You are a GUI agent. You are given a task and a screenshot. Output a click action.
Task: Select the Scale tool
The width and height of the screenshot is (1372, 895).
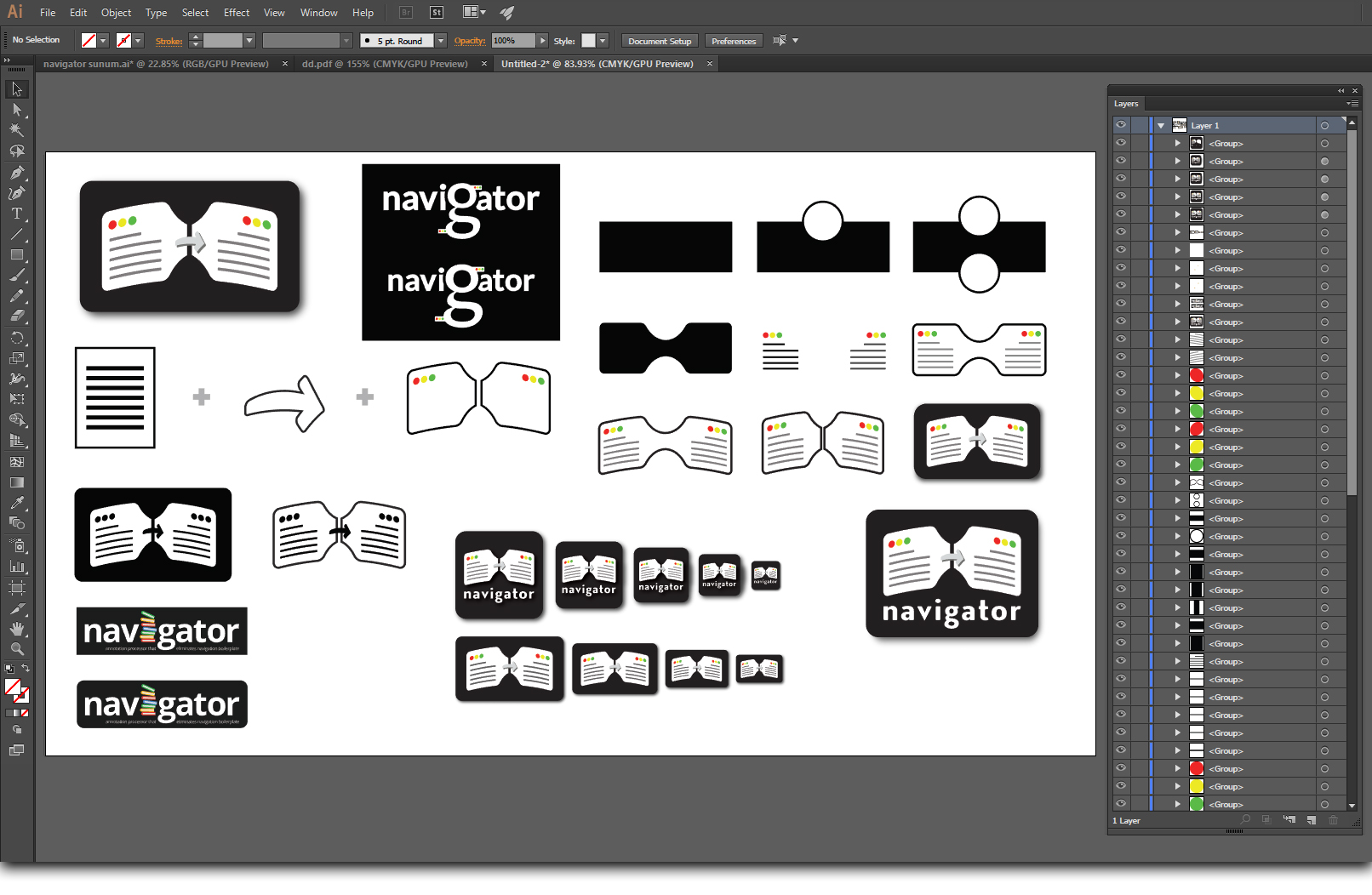click(x=17, y=358)
